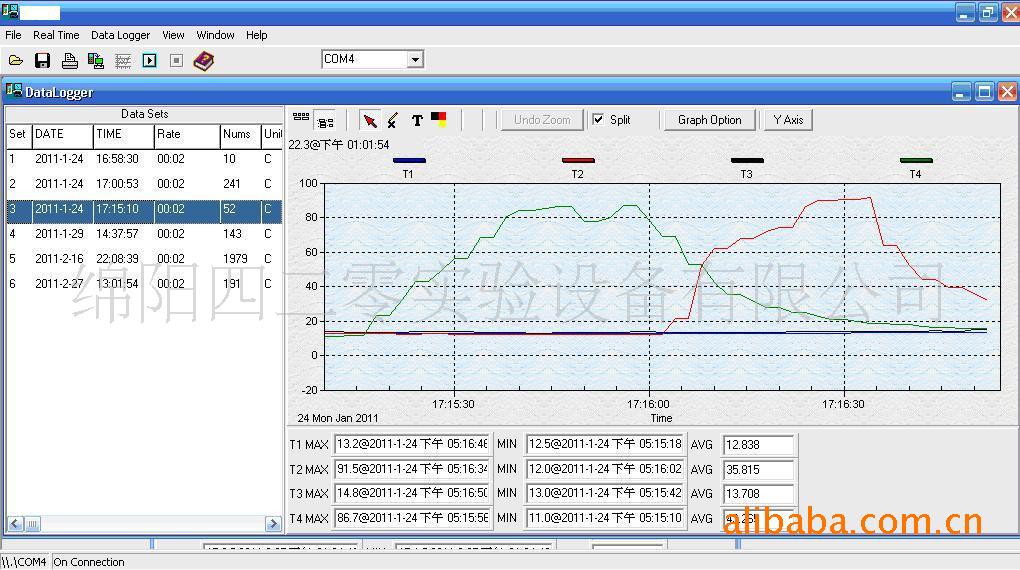This screenshot has width=1020, height=570.
Task: Open the graph color picker icon
Action: click(439, 120)
